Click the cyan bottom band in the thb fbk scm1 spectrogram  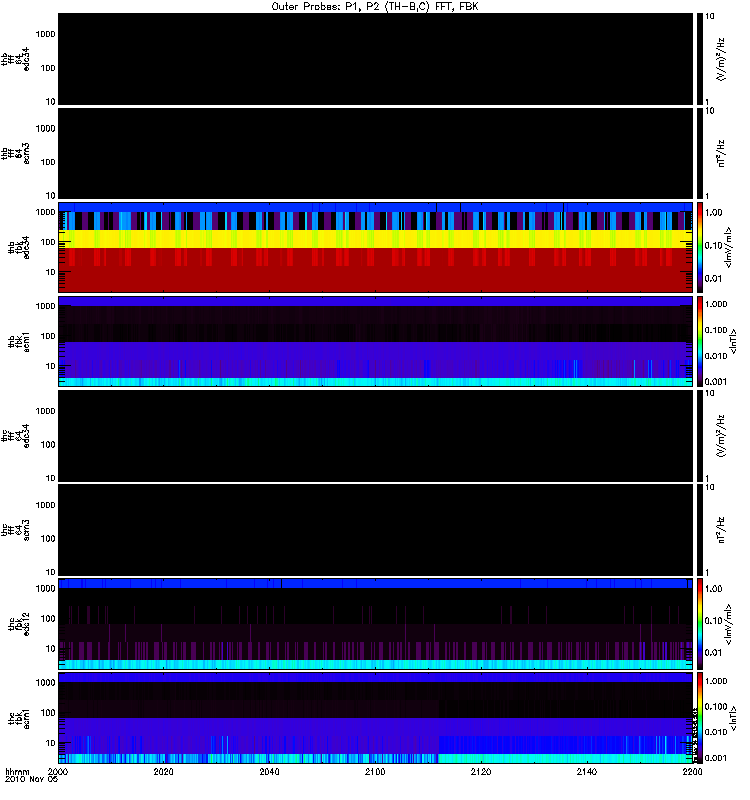(x=375, y=382)
